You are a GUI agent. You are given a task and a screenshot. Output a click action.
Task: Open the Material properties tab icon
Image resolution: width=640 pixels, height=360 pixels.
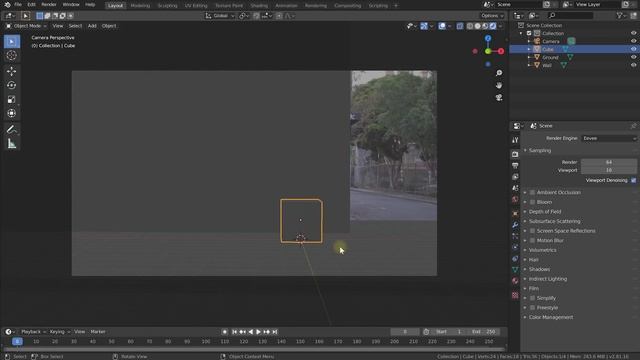515,281
